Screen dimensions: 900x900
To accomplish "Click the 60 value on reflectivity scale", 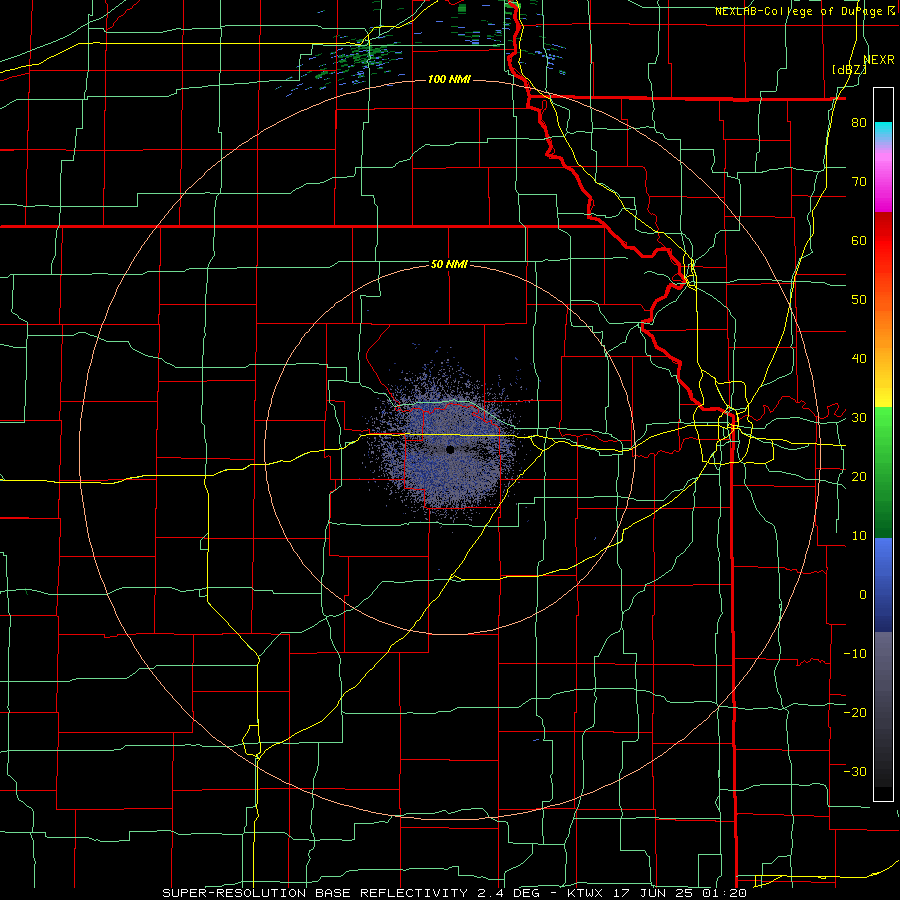I will (859, 240).
